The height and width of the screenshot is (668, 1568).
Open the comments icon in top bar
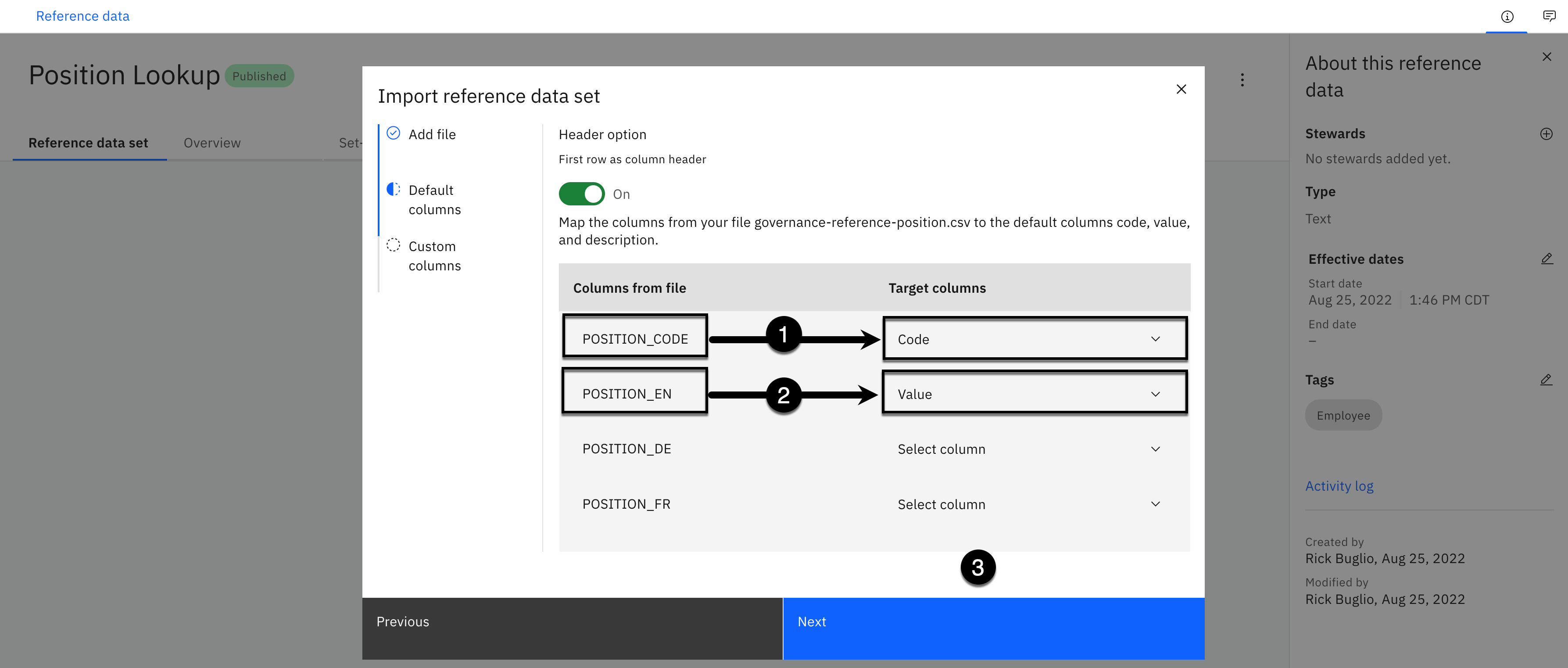(1549, 16)
